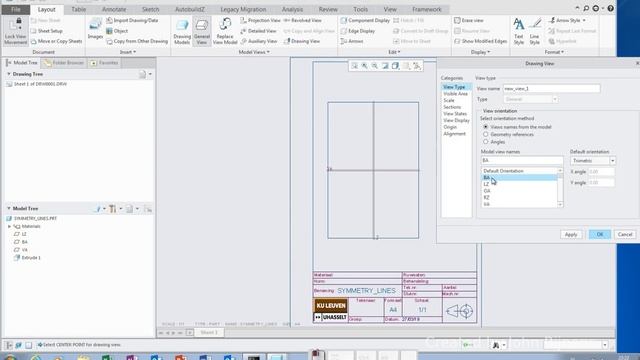Select Extrude 1 in Model Tree
640x360 pixels.
pyautogui.click(x=27, y=258)
